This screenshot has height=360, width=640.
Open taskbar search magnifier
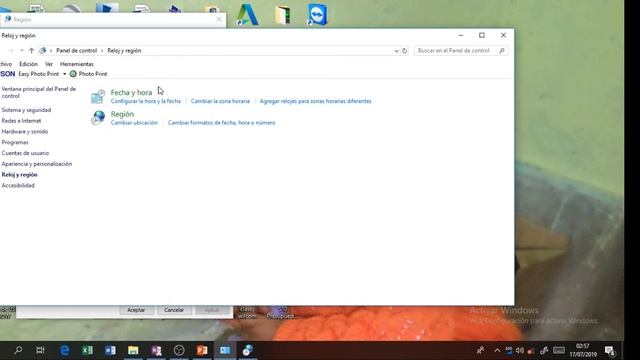tap(18, 350)
